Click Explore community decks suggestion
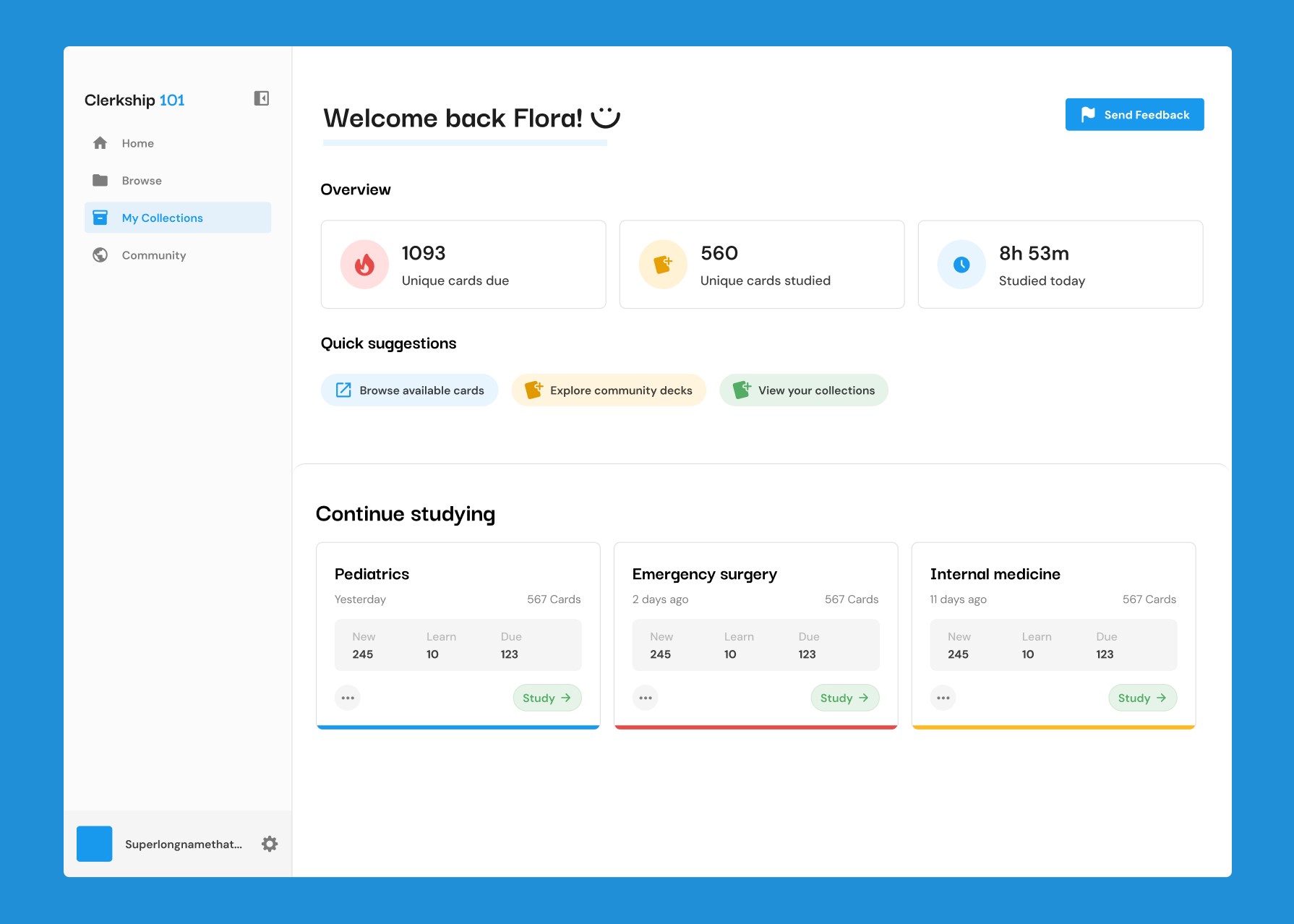Viewport: 1294px width, 924px height. (609, 390)
